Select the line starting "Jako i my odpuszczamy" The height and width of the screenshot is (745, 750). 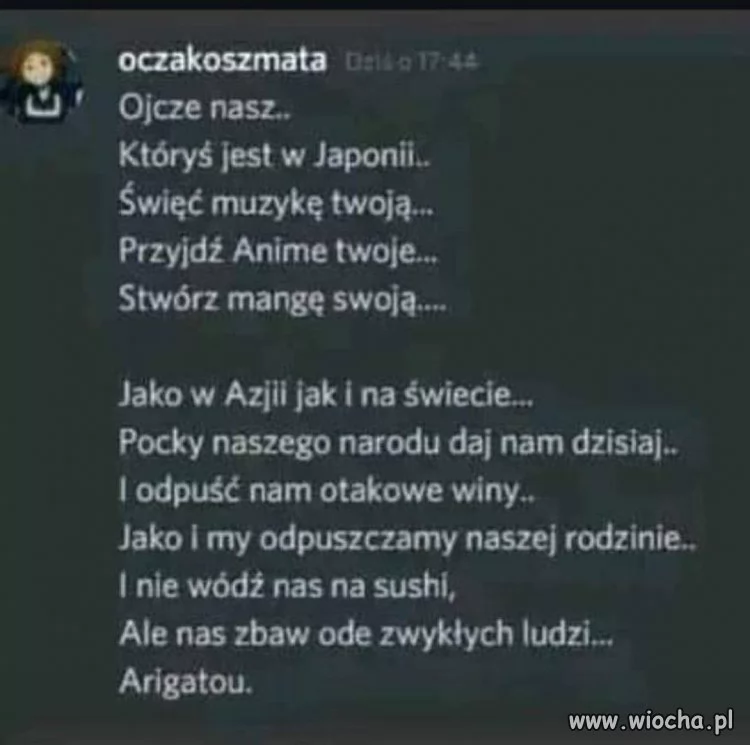408,539
